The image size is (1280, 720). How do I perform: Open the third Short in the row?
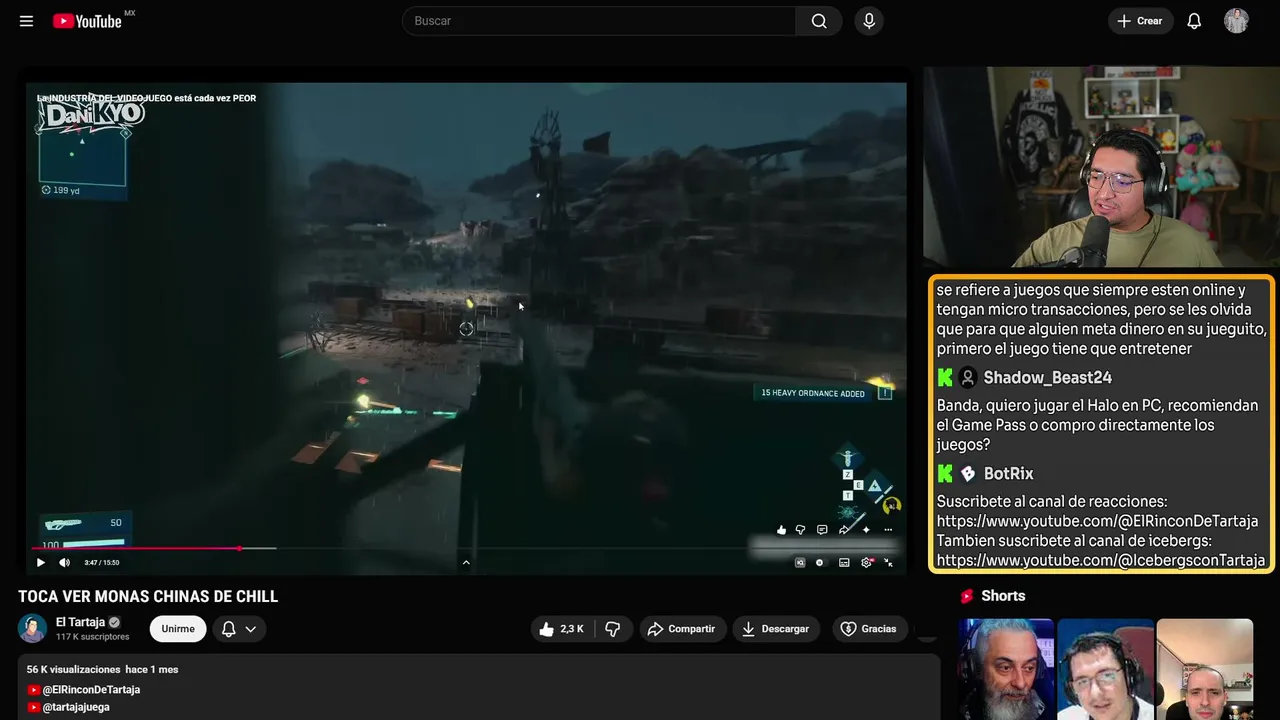(1204, 669)
